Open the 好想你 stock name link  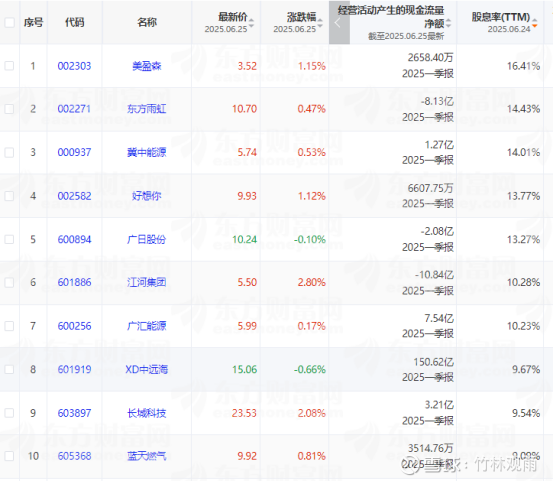tap(147, 196)
